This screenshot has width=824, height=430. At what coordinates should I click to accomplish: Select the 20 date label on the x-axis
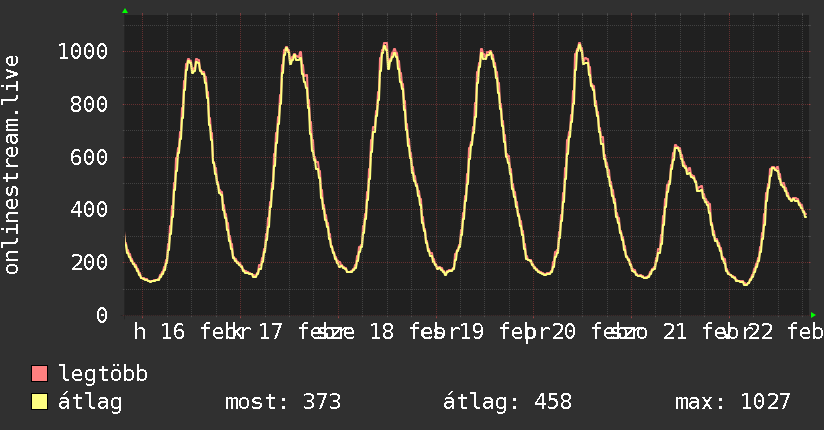point(564,332)
